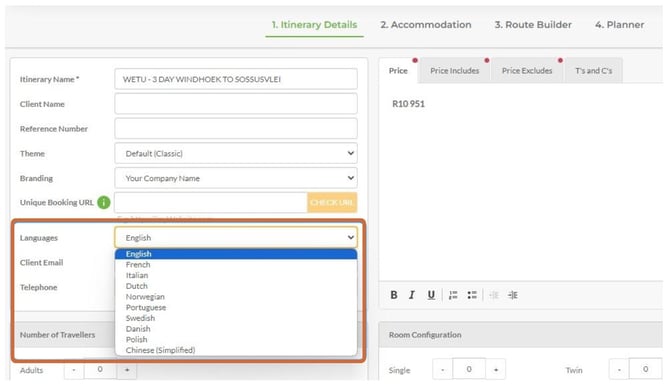Click the Reference Number field
The width and height of the screenshot is (670, 385).
[x=236, y=129]
